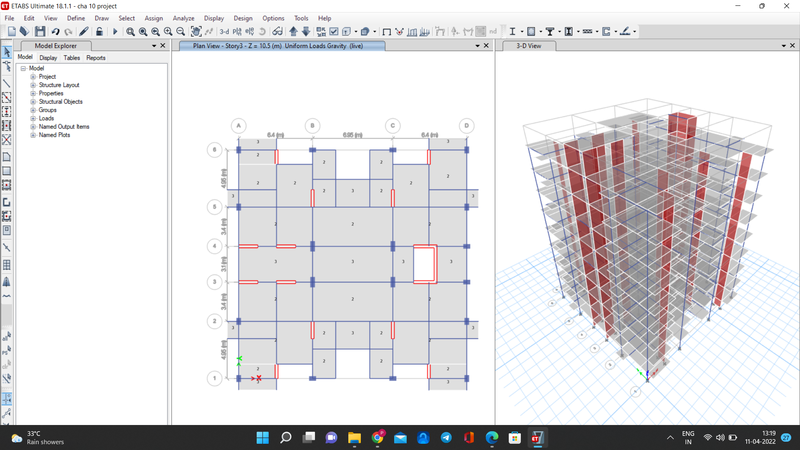Image resolution: width=800 pixels, height=450 pixels.
Task: Activate the 3-D View tab
Action: click(529, 46)
